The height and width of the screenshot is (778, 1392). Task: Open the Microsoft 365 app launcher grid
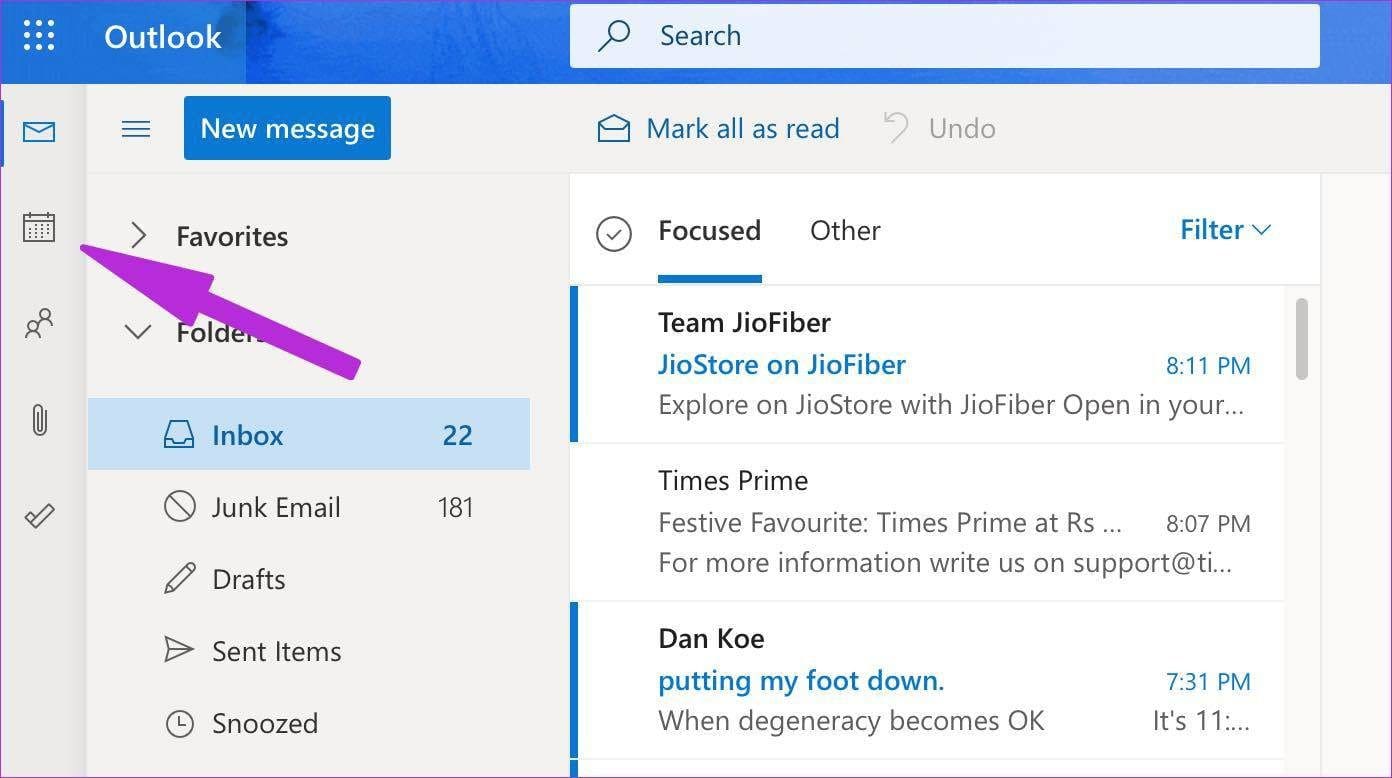click(39, 36)
